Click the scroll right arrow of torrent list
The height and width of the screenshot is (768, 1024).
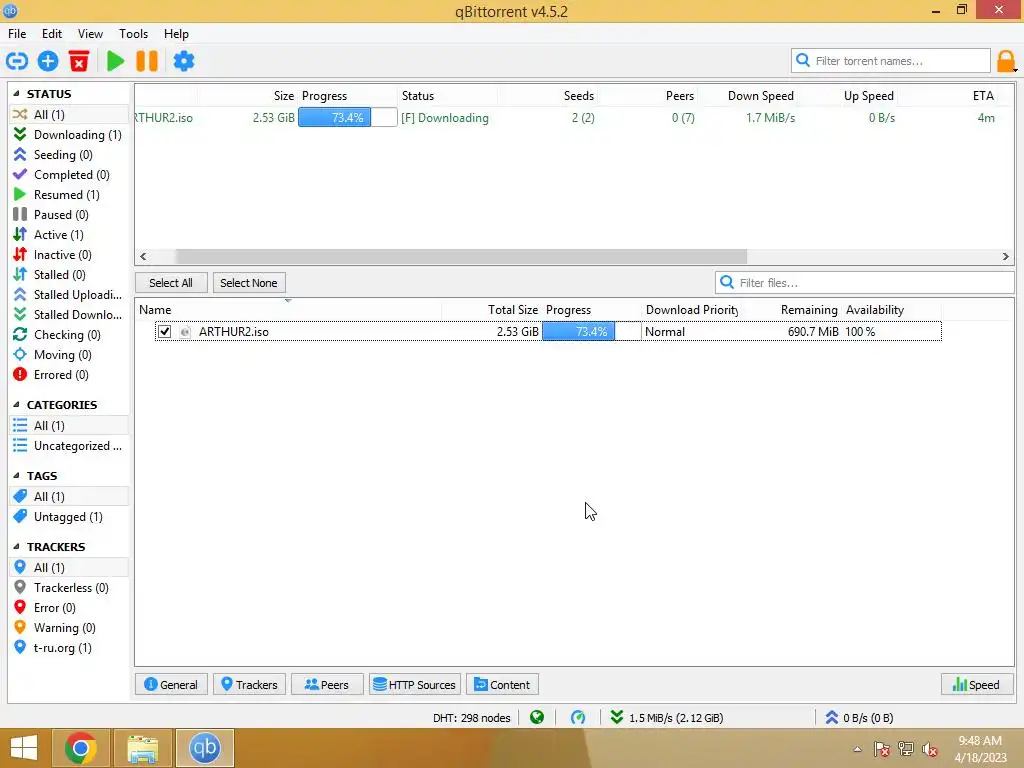point(1006,257)
